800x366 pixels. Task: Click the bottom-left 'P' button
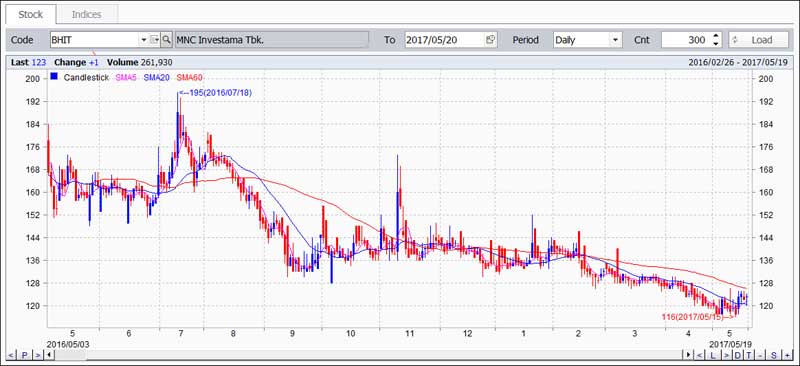point(24,355)
